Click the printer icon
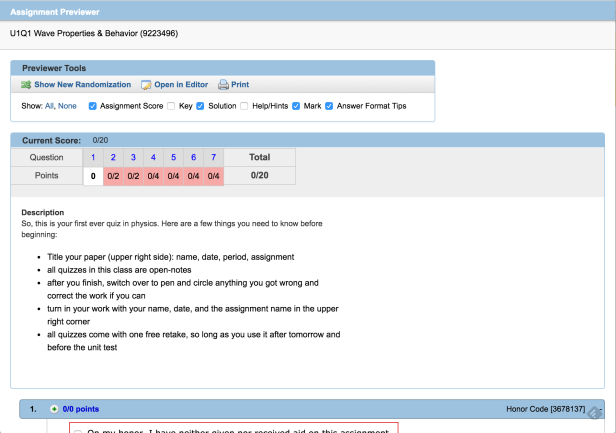 [x=223, y=85]
